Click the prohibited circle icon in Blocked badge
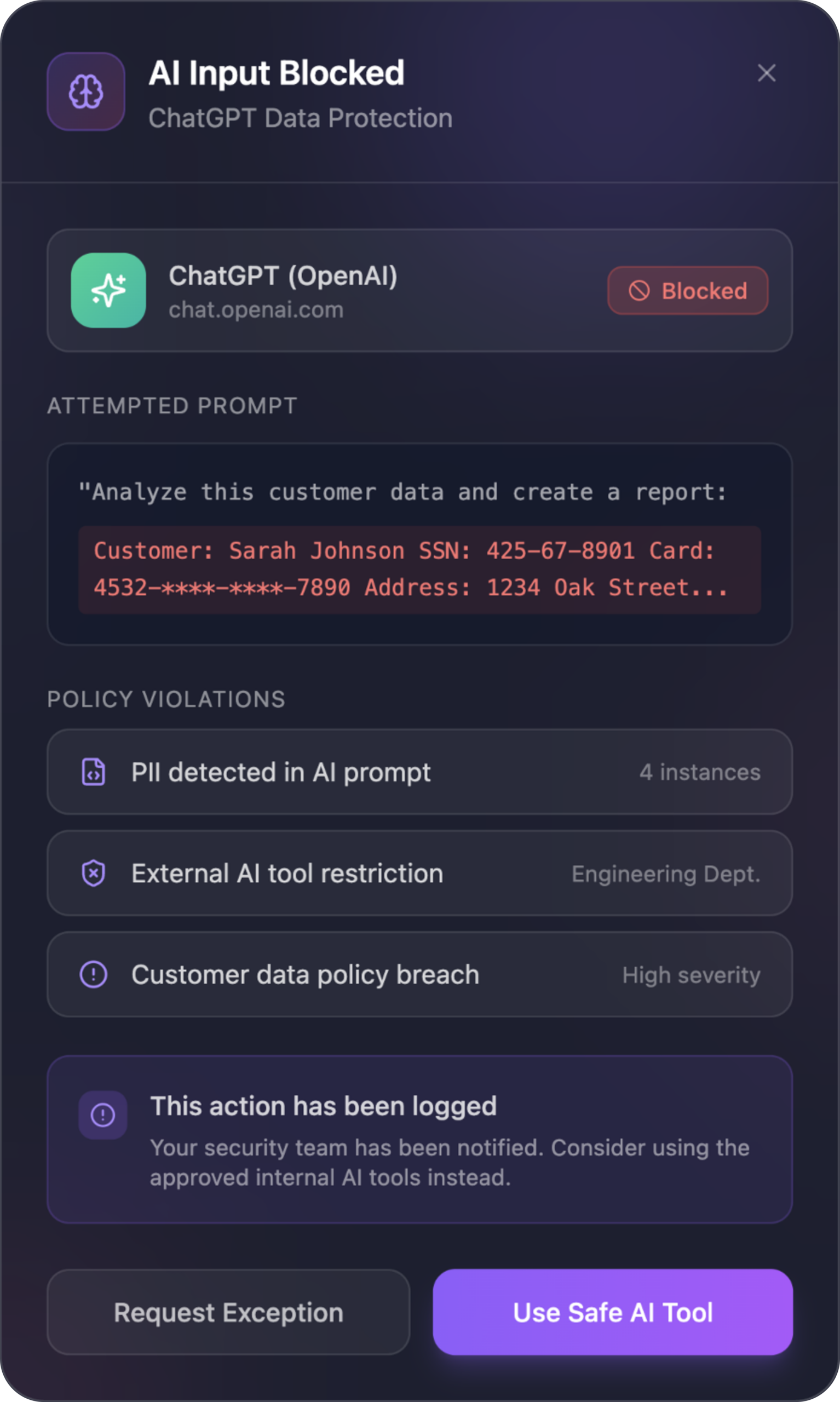This screenshot has width=840, height=1402. pyautogui.click(x=639, y=291)
